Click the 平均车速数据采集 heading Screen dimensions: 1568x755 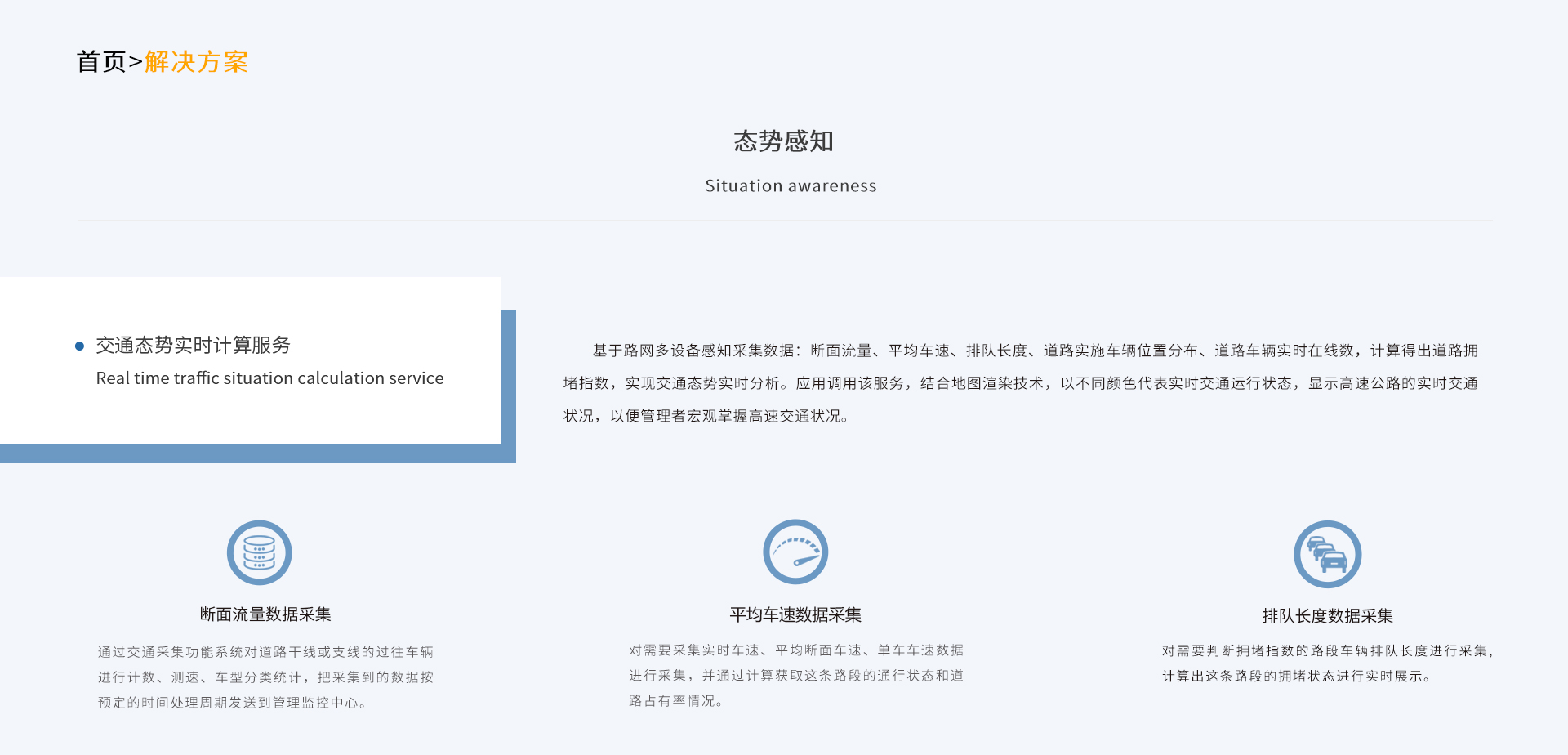point(795,614)
